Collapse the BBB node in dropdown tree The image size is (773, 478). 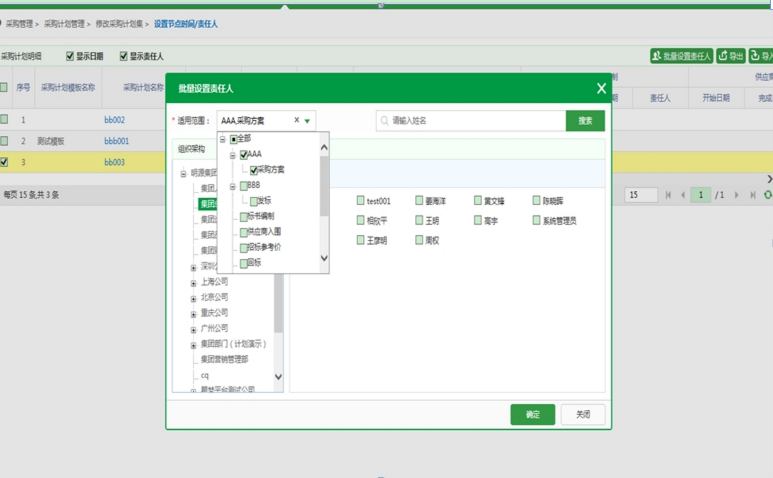pos(233,186)
